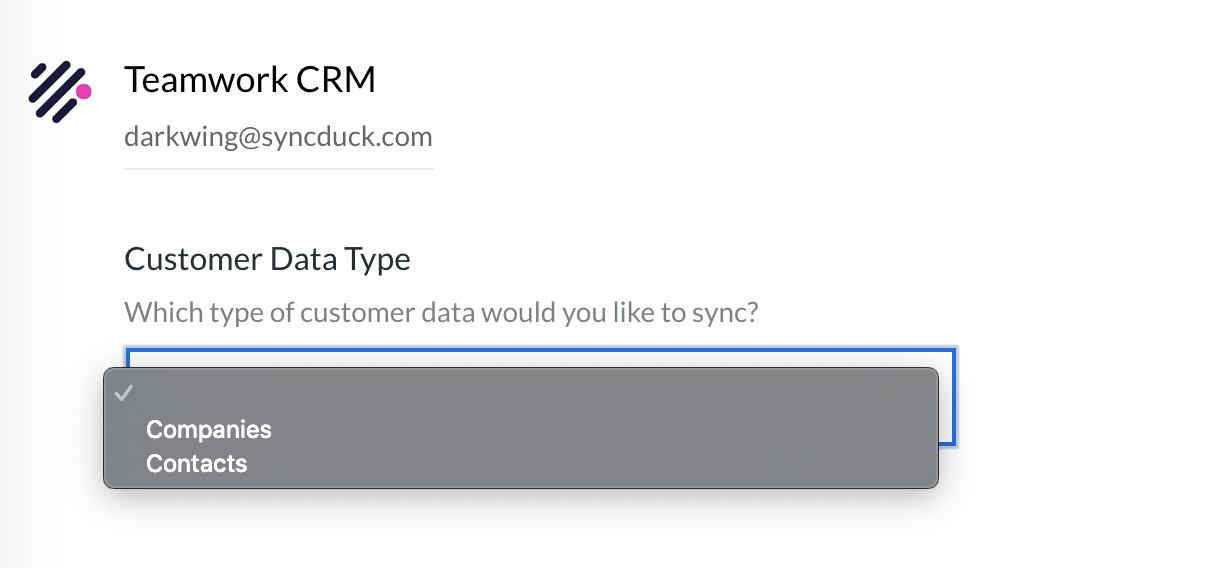The image size is (1212, 568).
Task: Select Contacts from the dropdown list
Action: pyautogui.click(x=197, y=463)
